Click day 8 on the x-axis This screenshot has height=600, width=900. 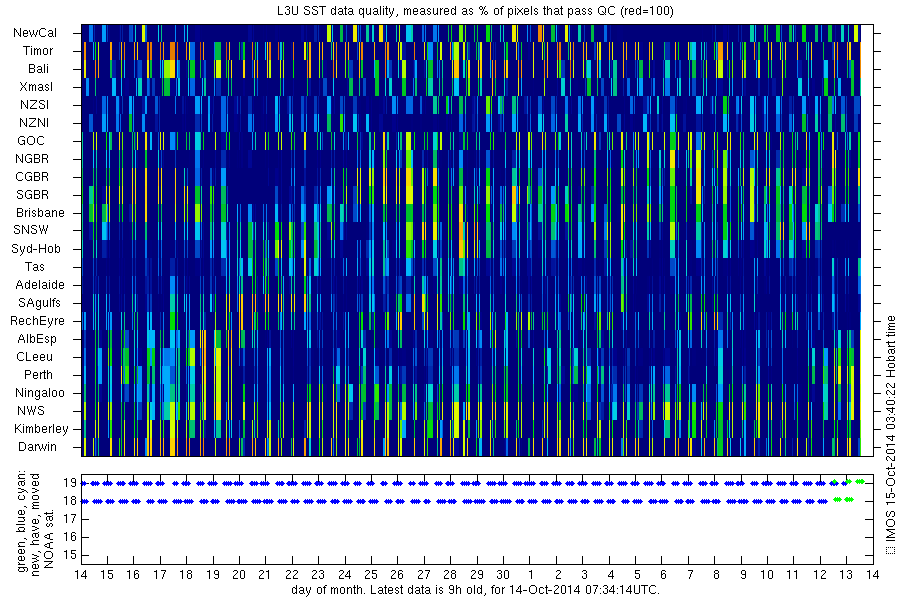(716, 575)
